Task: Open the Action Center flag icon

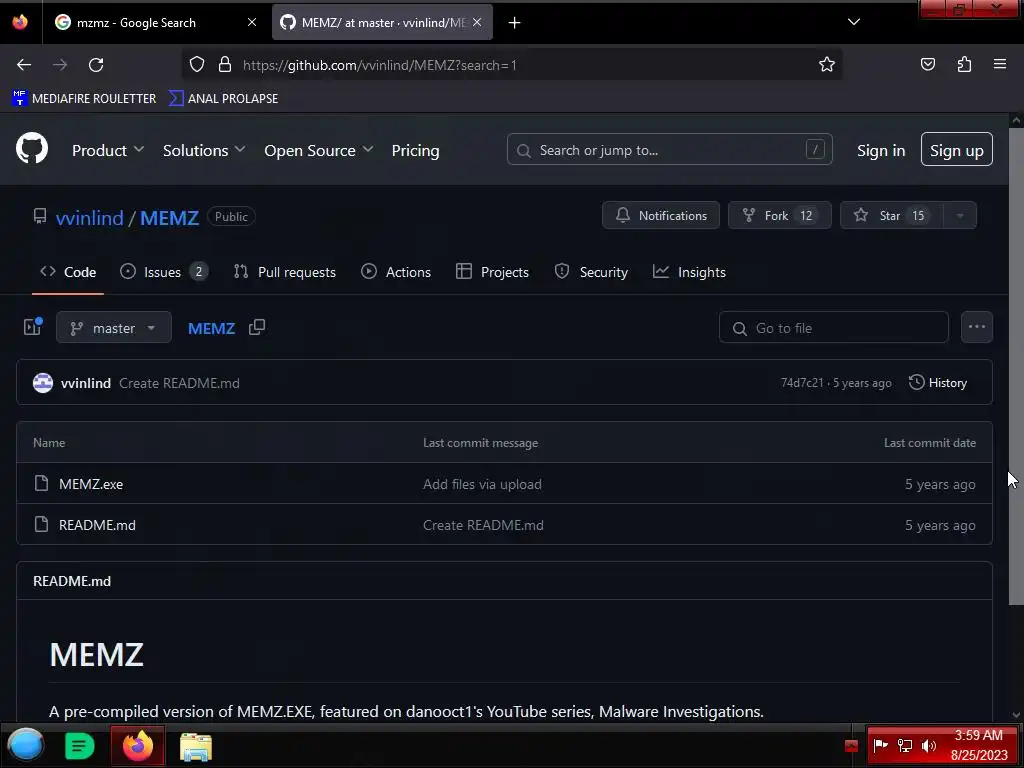Action: (x=880, y=746)
